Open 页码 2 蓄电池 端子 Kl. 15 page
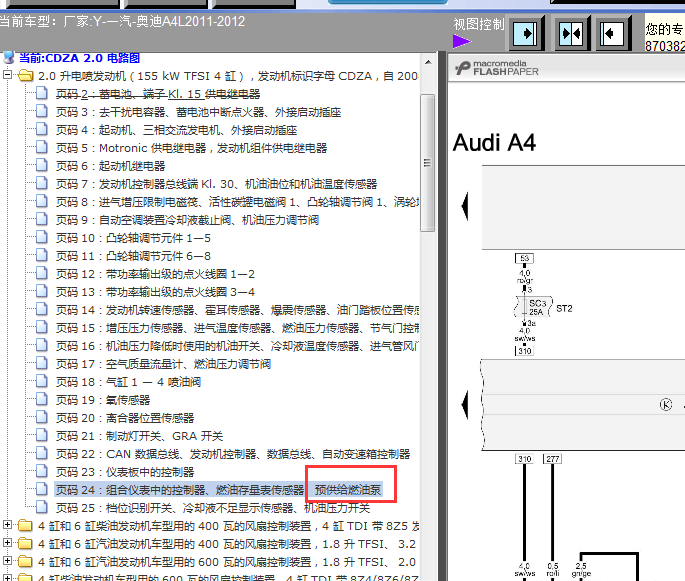This screenshot has width=685, height=581. (x=158, y=94)
